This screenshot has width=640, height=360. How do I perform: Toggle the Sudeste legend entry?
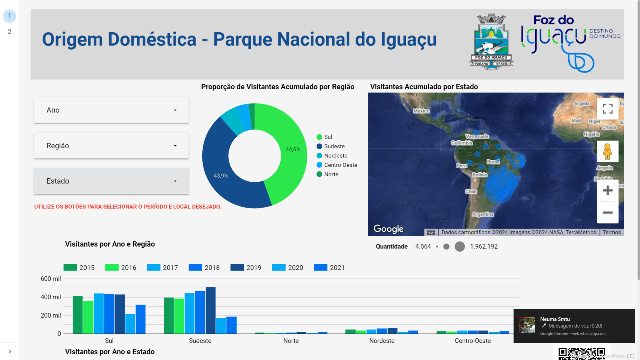click(331, 146)
